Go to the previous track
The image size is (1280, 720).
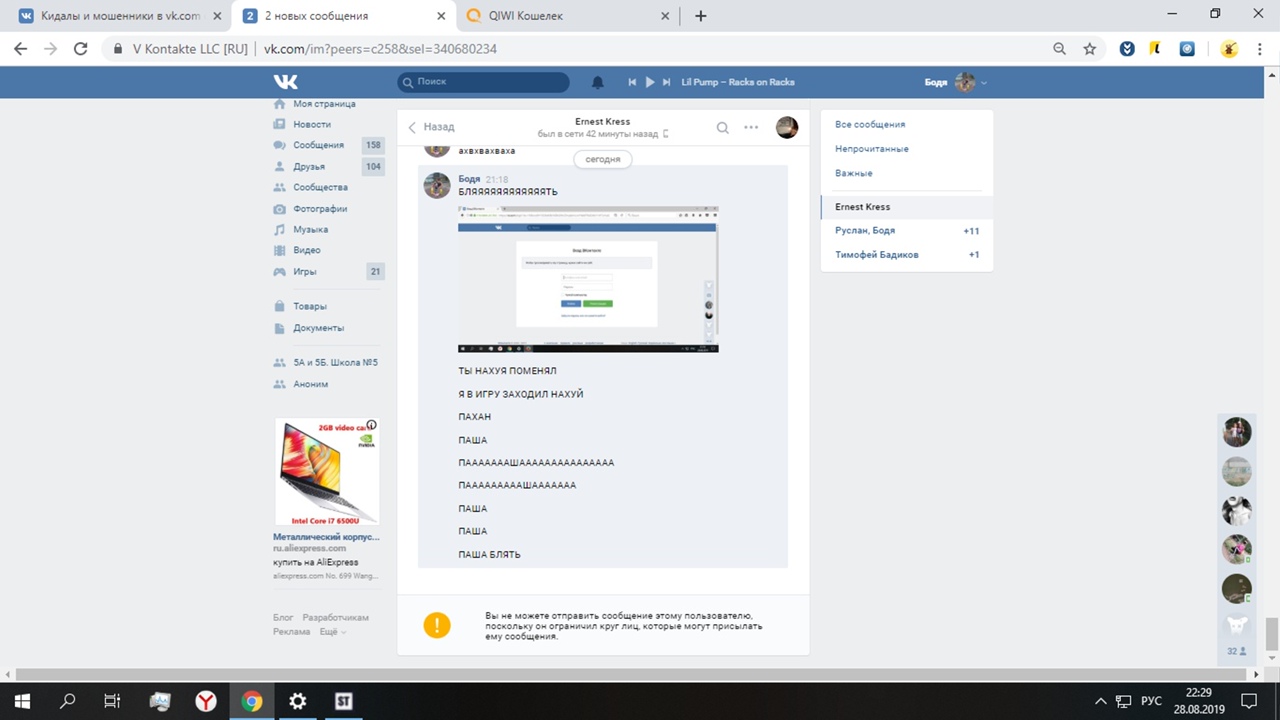click(x=632, y=82)
